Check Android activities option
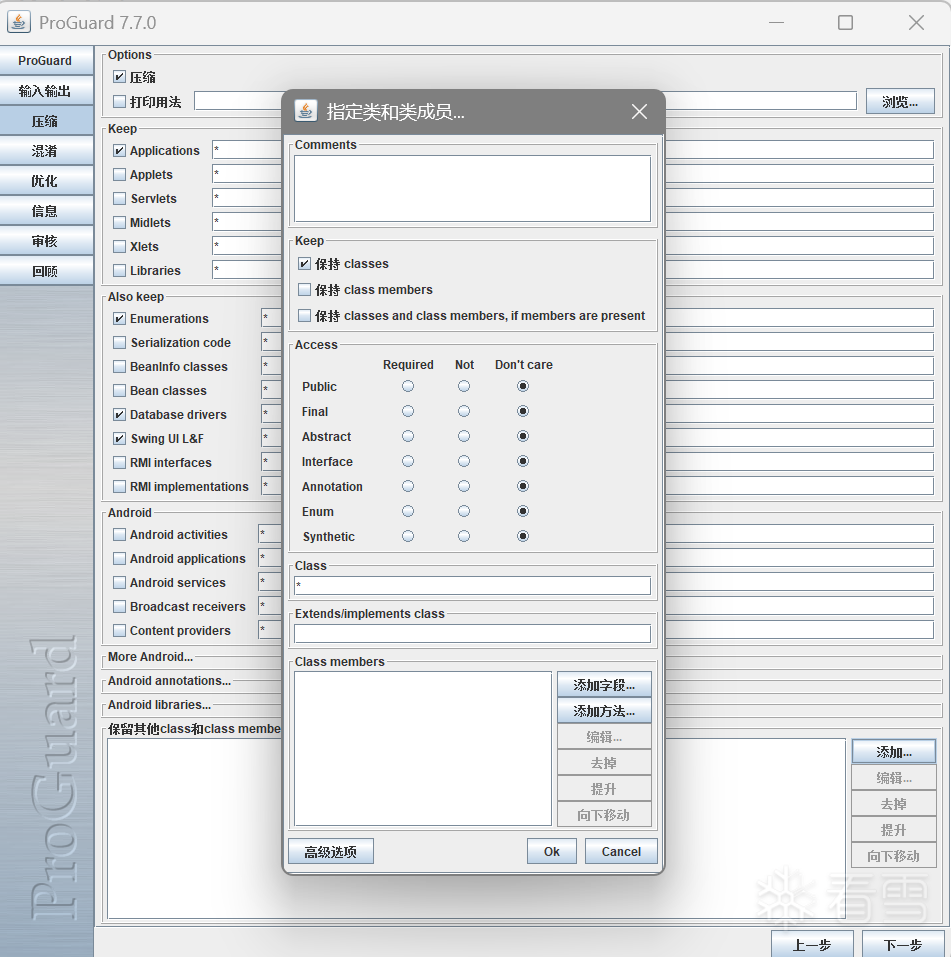Viewport: 951px width, 957px height. pos(120,535)
